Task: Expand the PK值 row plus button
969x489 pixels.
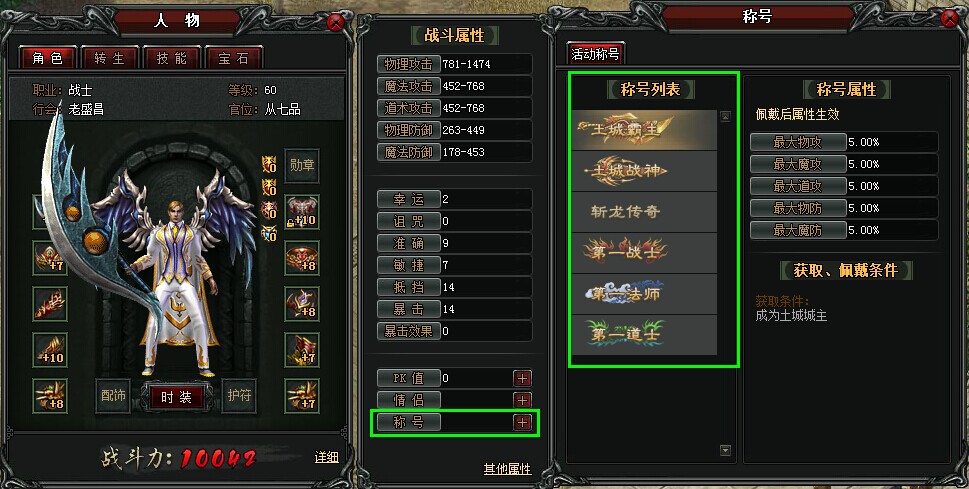Action: click(x=522, y=378)
